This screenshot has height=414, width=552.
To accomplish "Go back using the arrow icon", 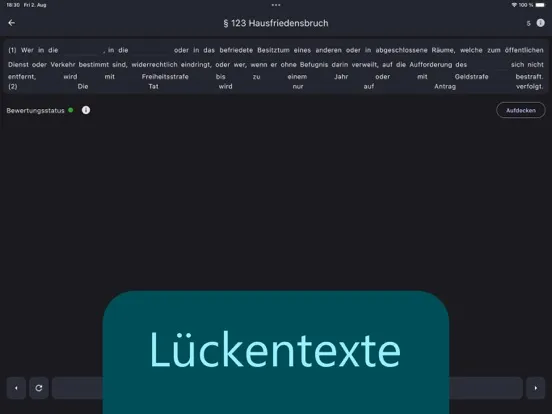I will 12,23.
